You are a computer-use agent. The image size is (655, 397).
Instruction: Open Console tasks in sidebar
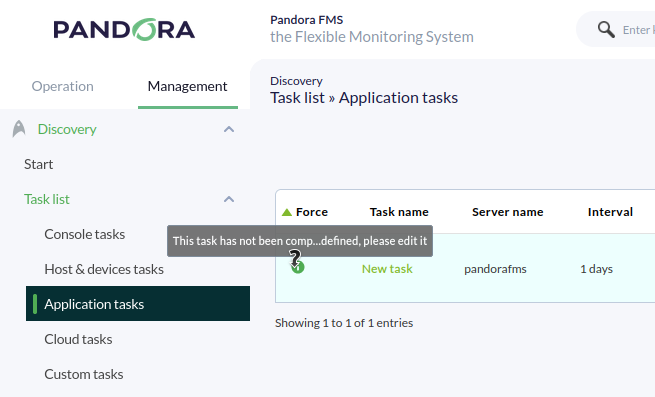[x=85, y=234]
